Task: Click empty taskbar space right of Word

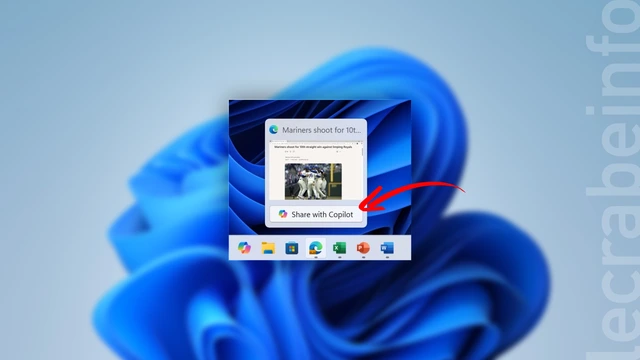Action: click(x=403, y=248)
